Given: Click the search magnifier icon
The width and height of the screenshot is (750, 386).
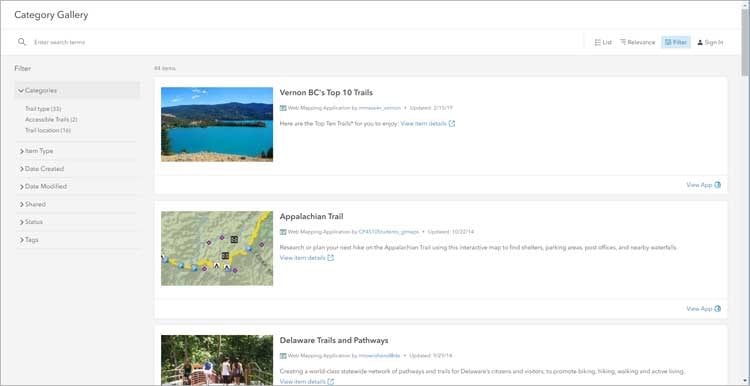Looking at the screenshot, I should click(22, 42).
